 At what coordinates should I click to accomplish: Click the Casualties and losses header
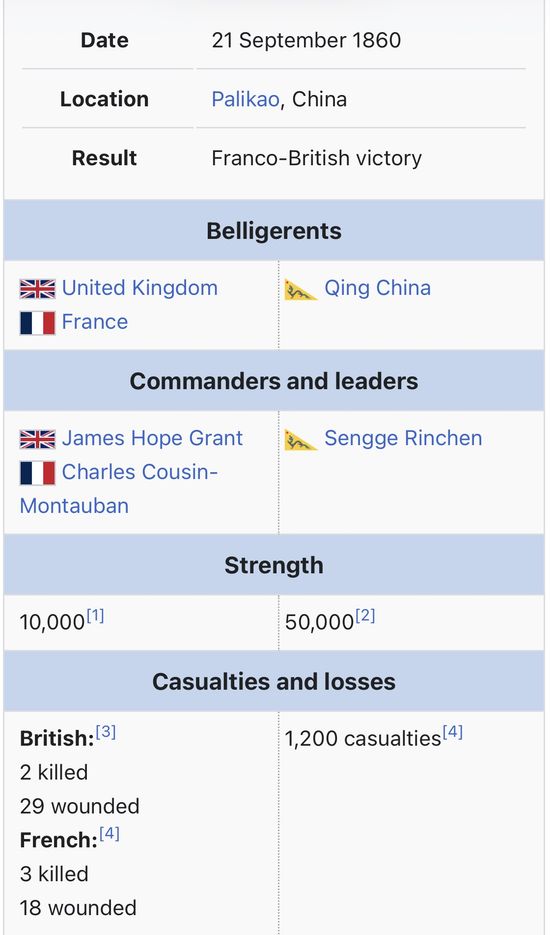click(274, 681)
